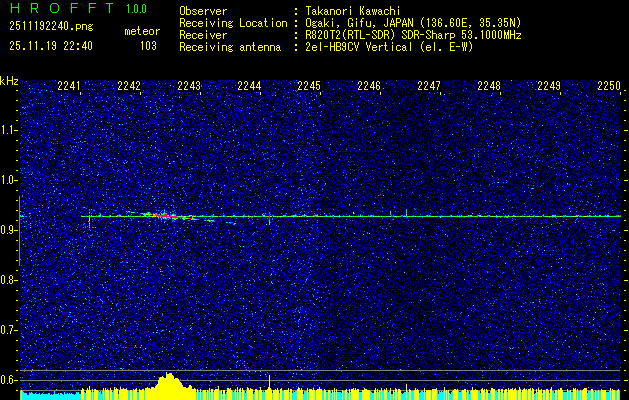Click the Observer field label
Viewport: 629px width, 400px height.
click(x=203, y=11)
